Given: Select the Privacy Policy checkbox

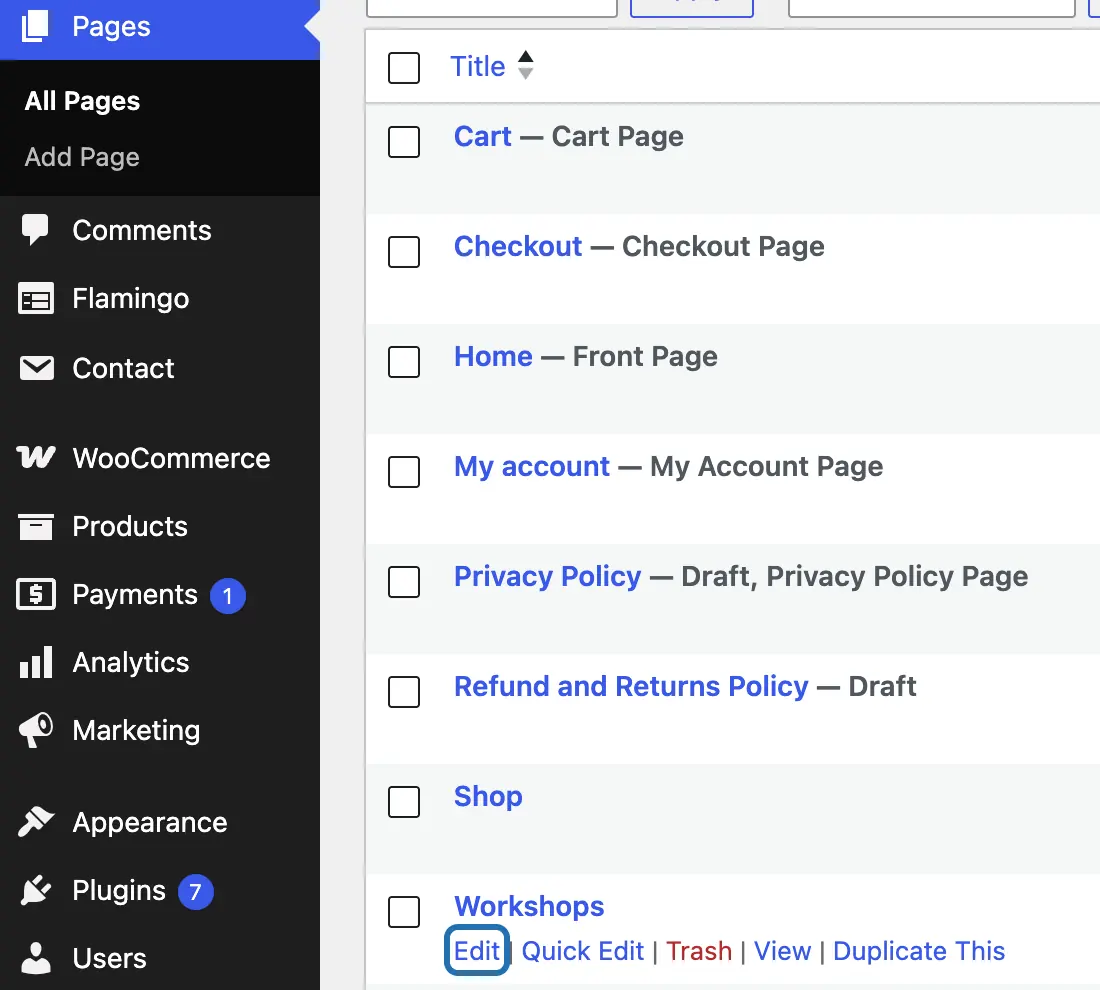Looking at the screenshot, I should [404, 582].
